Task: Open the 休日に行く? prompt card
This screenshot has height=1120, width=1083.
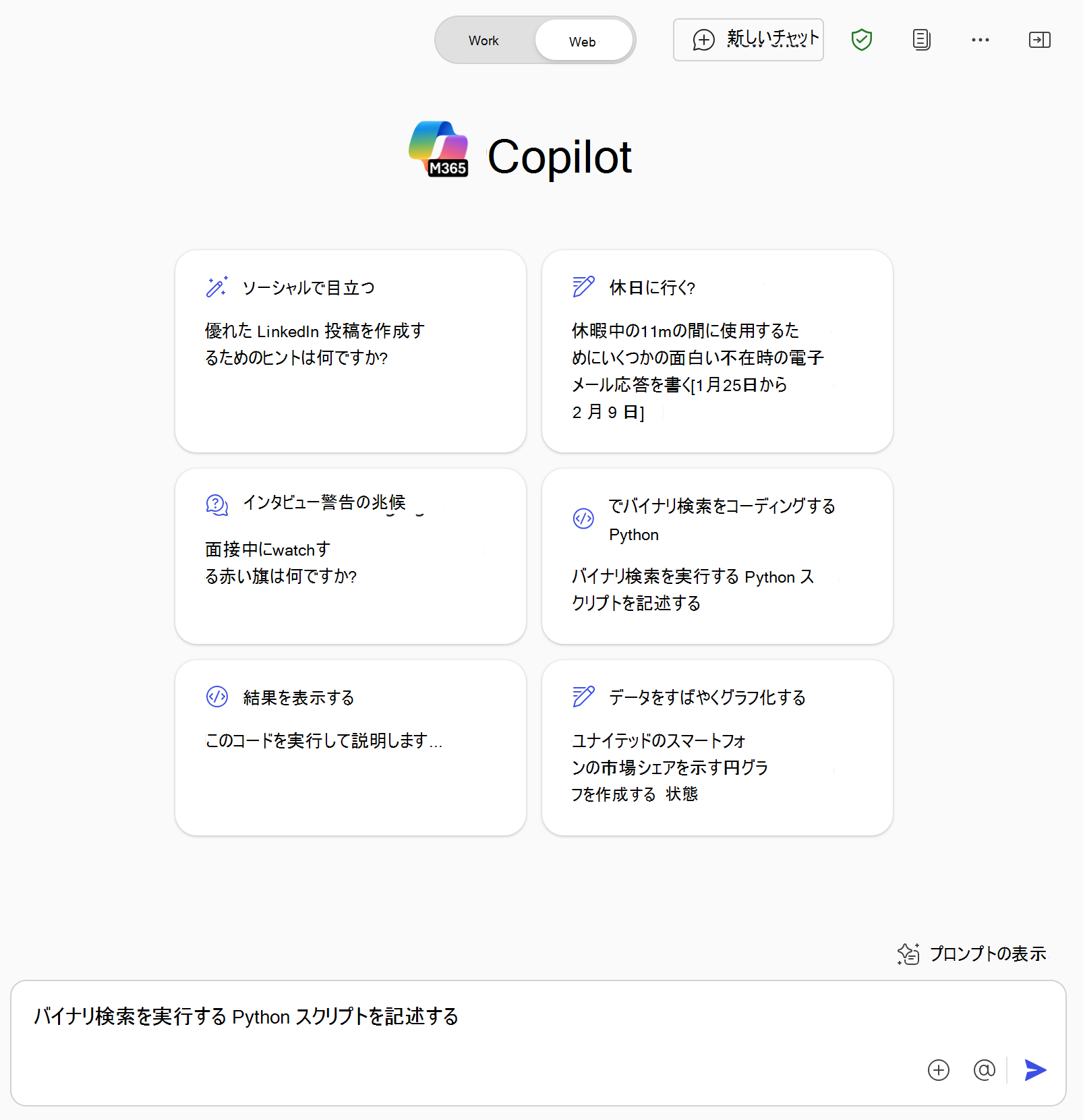Action: pos(717,351)
